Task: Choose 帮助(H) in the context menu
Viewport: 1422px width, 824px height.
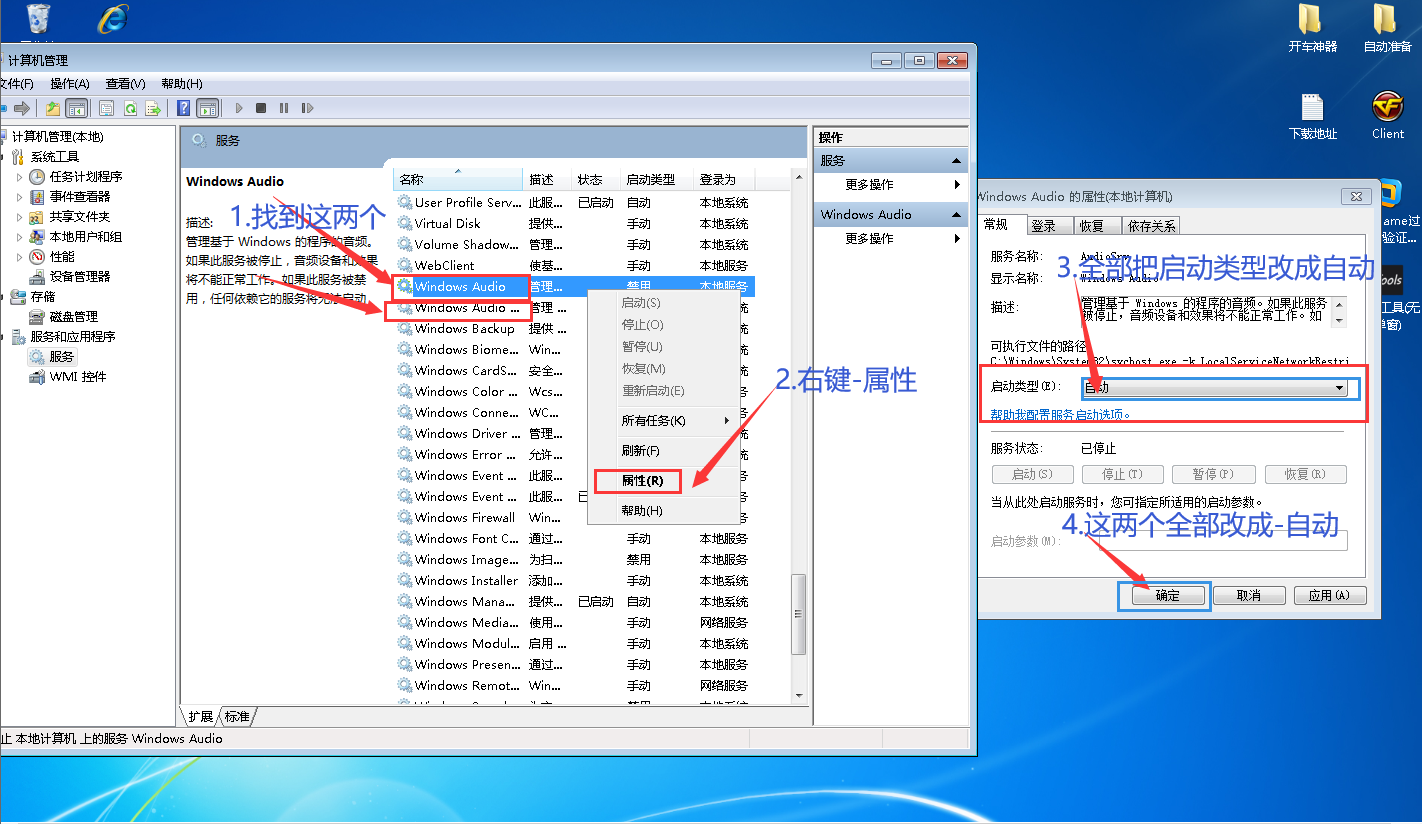Action: click(663, 511)
